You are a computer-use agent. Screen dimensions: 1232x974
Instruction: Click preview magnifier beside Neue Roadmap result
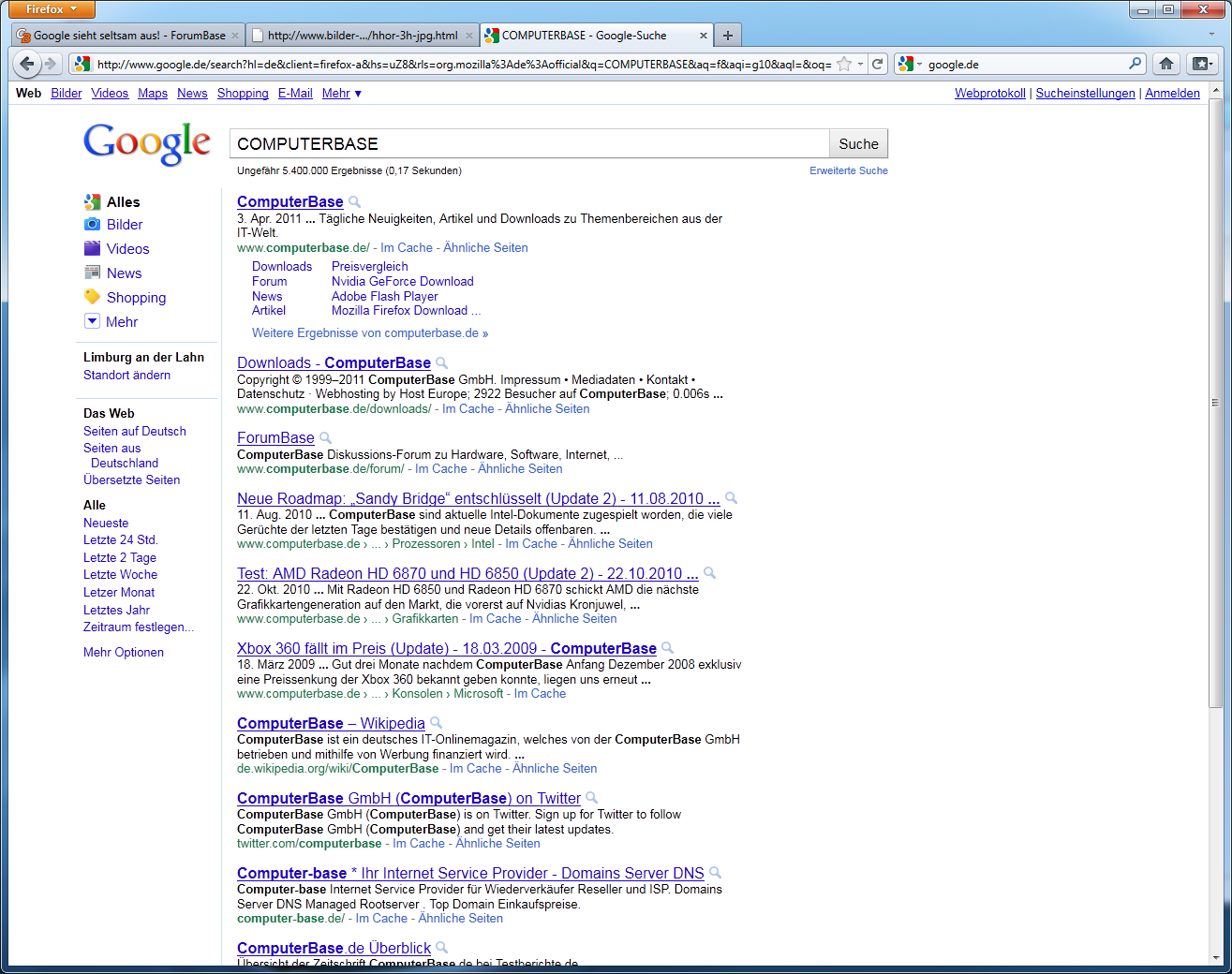[731, 499]
